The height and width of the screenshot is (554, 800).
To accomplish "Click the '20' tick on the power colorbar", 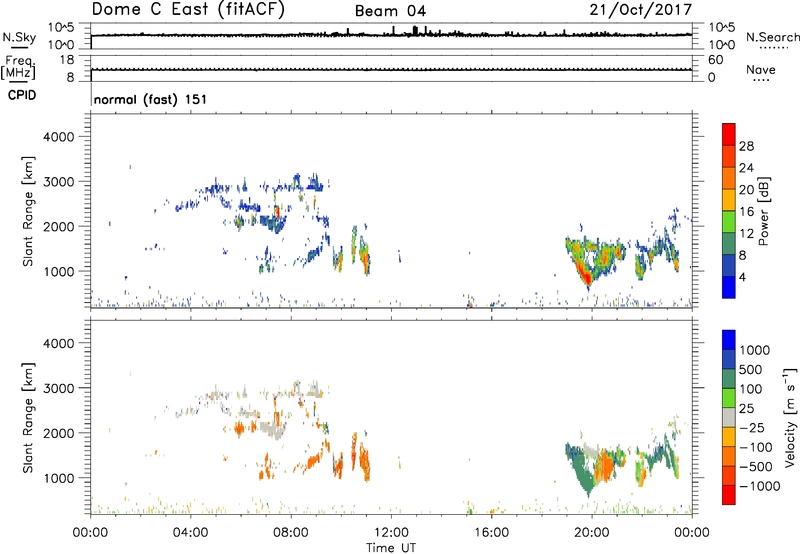I will click(746, 190).
